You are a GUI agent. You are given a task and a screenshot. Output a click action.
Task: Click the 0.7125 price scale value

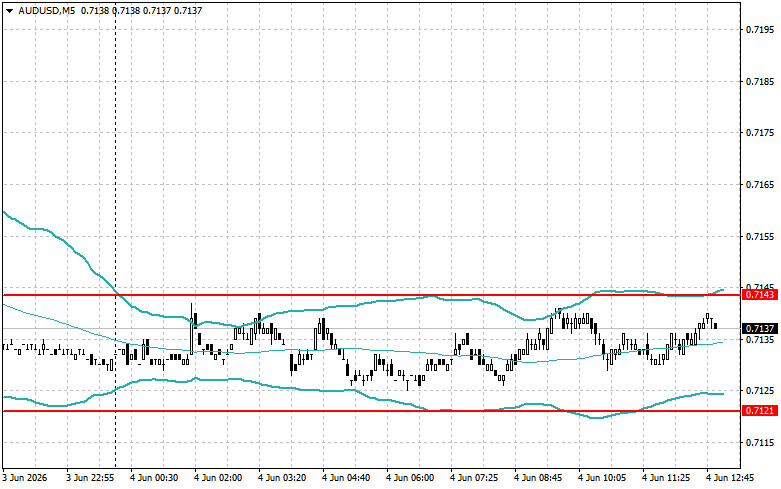point(760,390)
